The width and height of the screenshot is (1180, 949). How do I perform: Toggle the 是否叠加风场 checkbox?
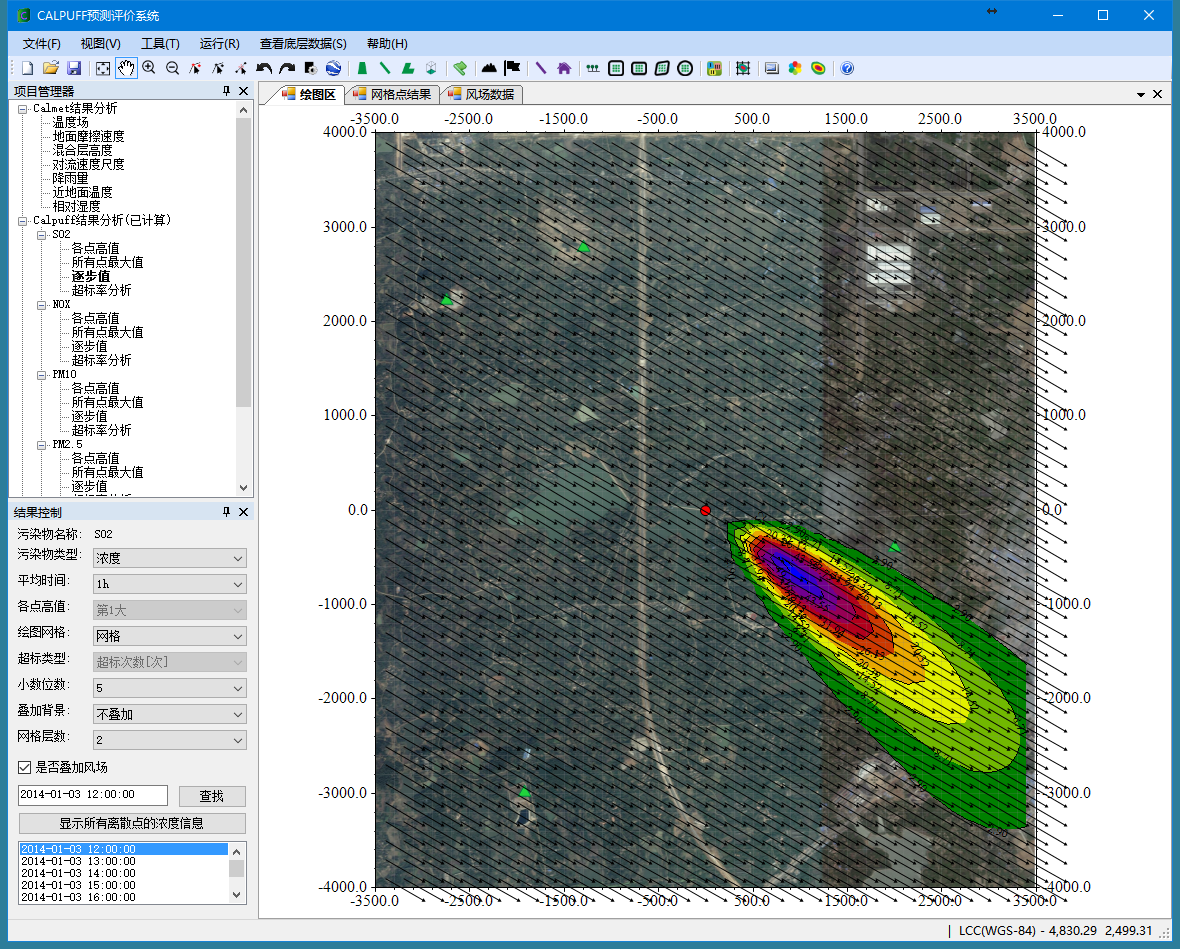click(x=25, y=767)
